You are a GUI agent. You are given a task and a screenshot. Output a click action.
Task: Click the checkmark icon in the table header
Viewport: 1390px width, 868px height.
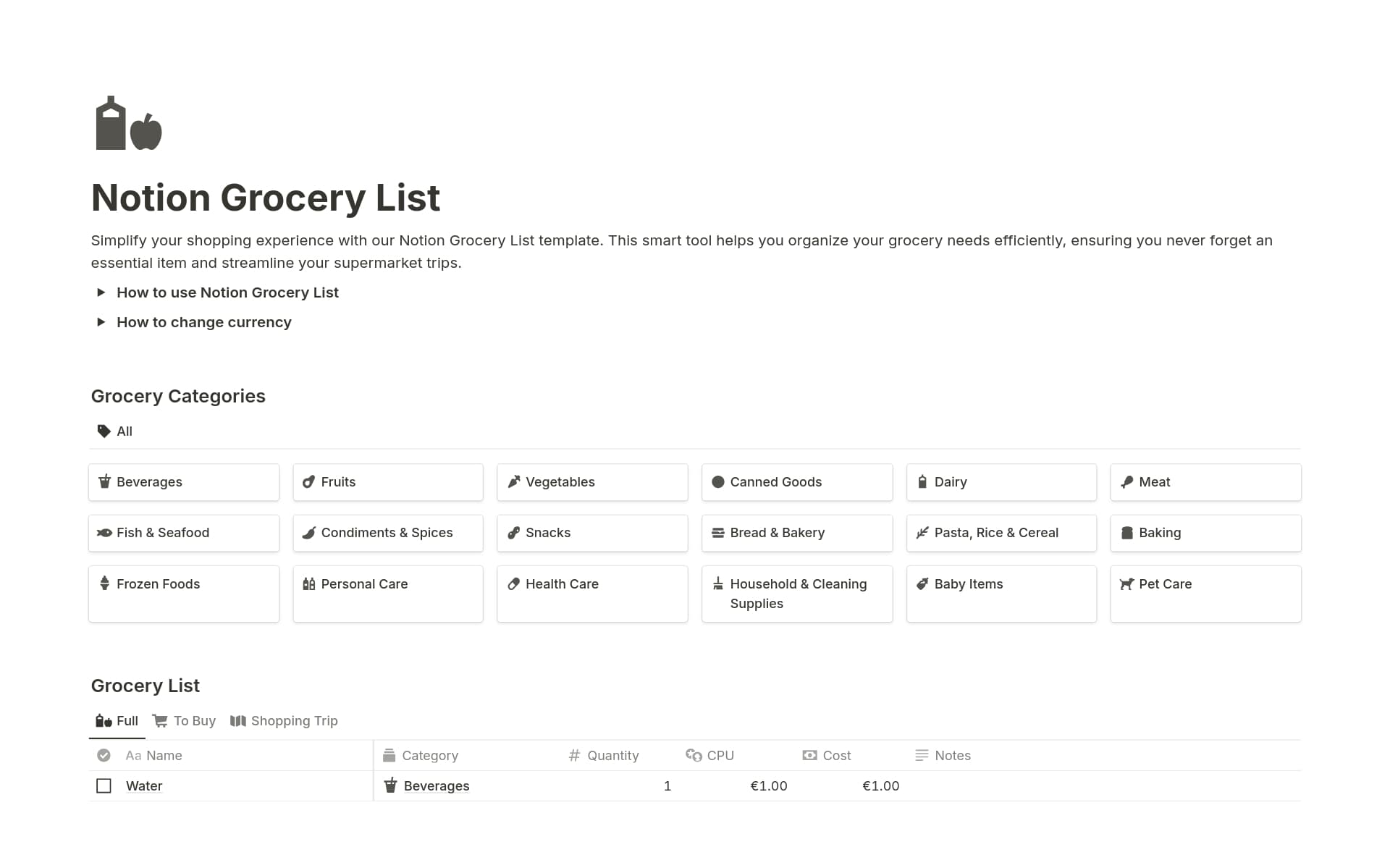pyautogui.click(x=104, y=755)
